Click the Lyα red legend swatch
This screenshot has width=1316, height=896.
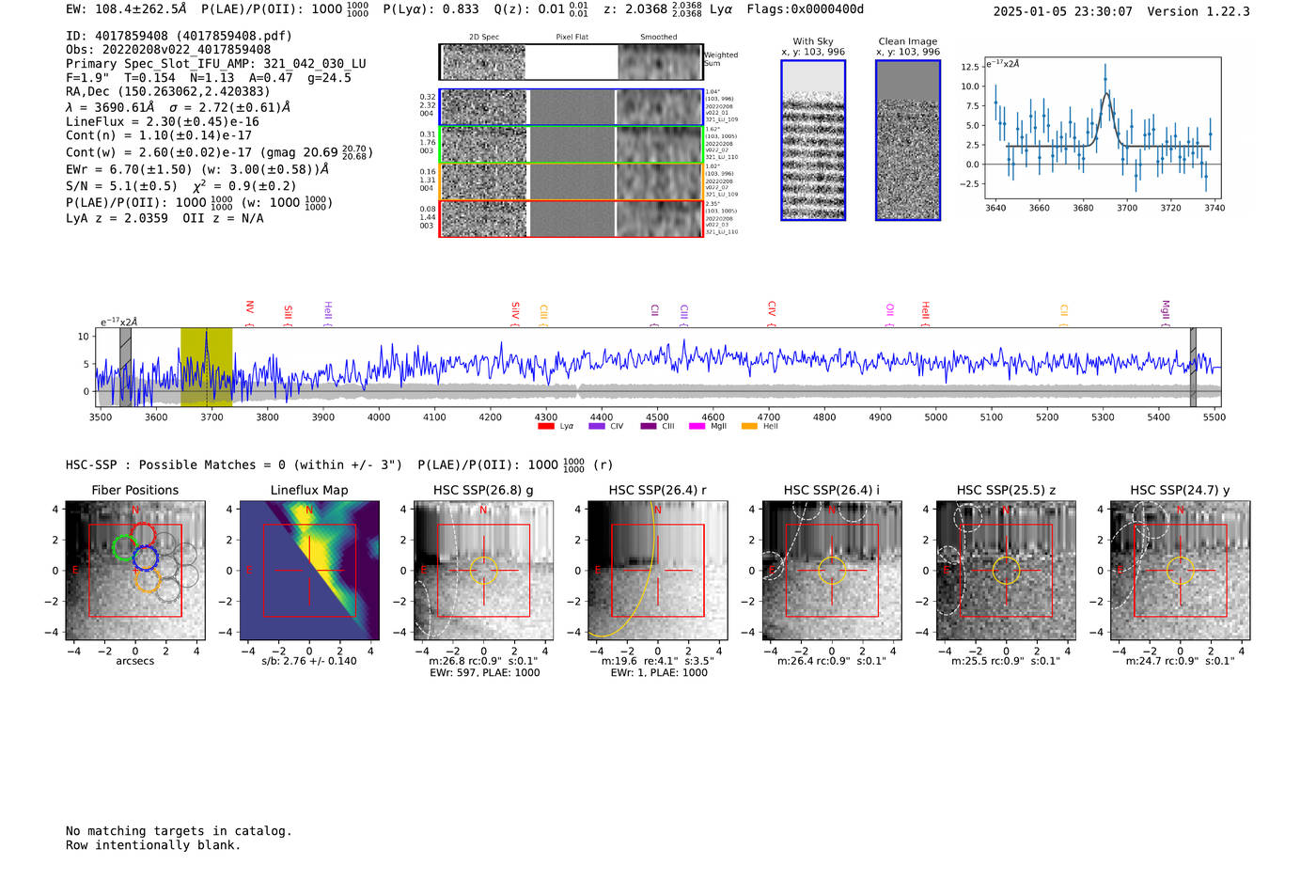point(545,426)
